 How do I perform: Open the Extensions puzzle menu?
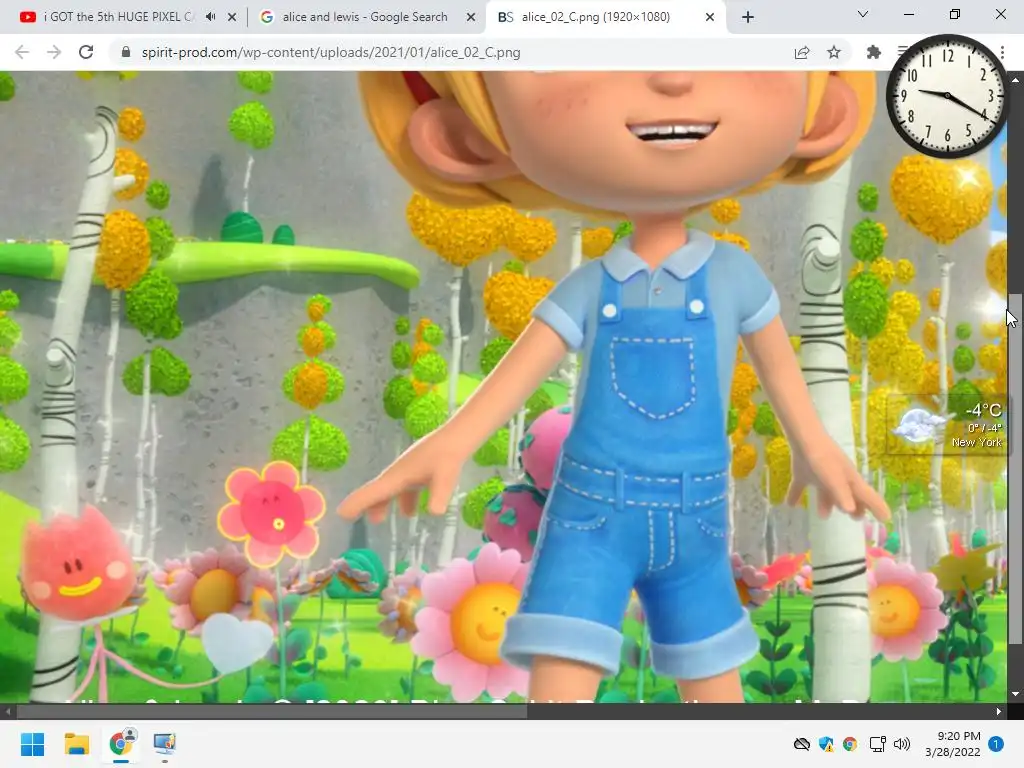point(873,52)
